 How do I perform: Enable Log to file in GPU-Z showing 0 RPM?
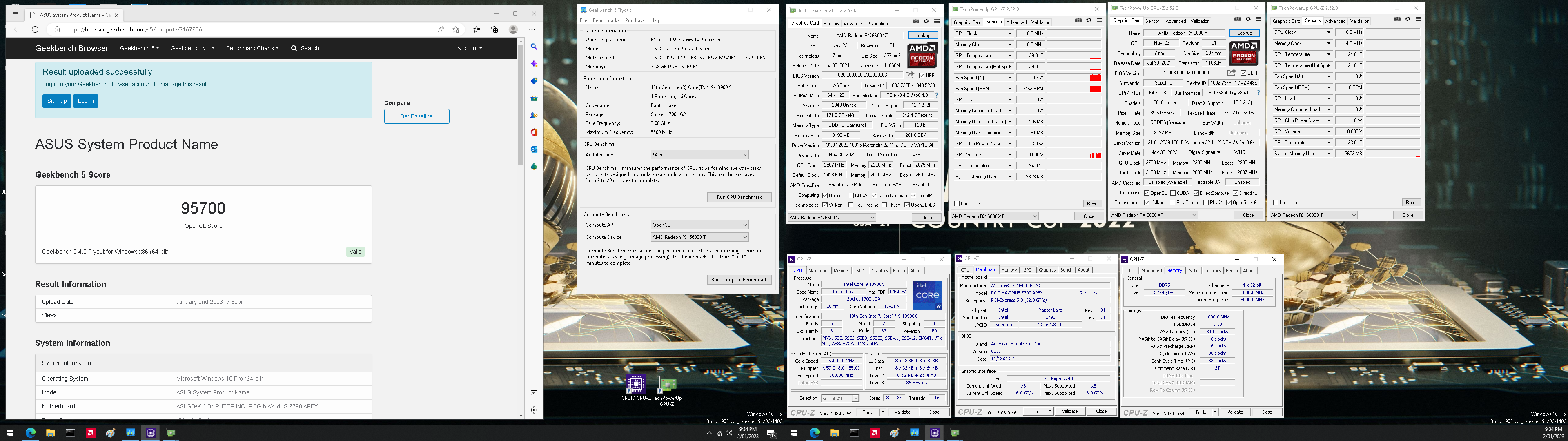pyautogui.click(x=1276, y=202)
